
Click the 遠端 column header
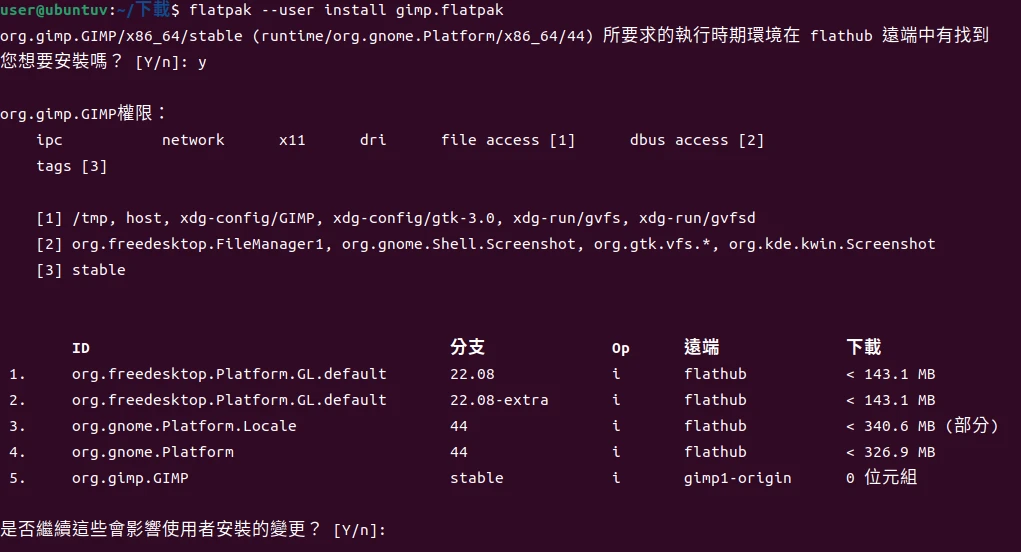(x=701, y=348)
